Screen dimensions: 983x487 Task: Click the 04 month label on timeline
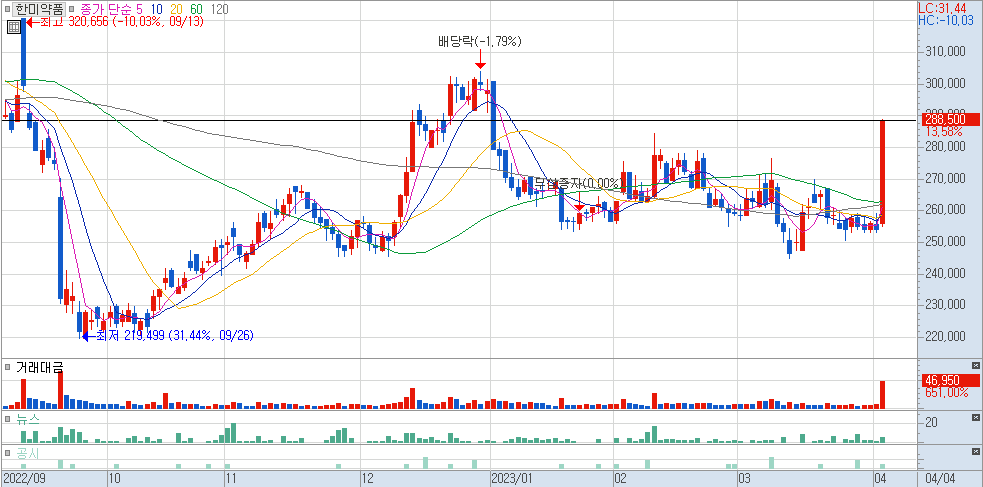pos(880,479)
